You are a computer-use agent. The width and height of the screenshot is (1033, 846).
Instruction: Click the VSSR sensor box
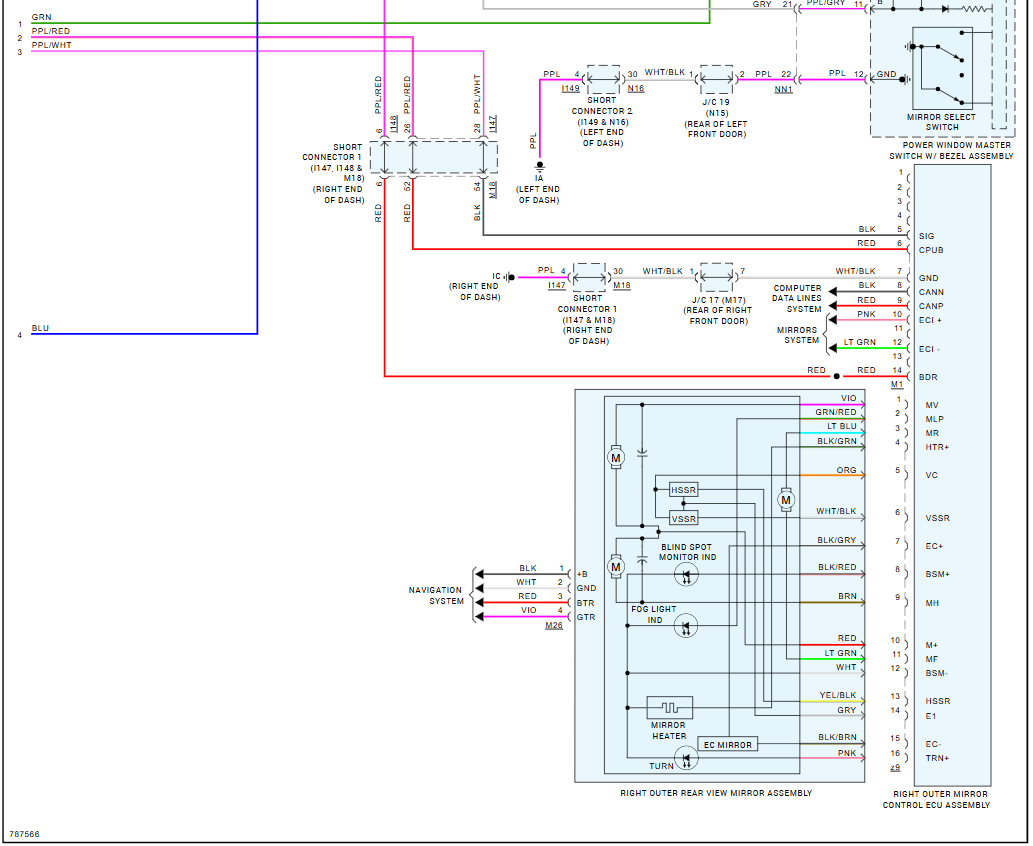(x=684, y=519)
